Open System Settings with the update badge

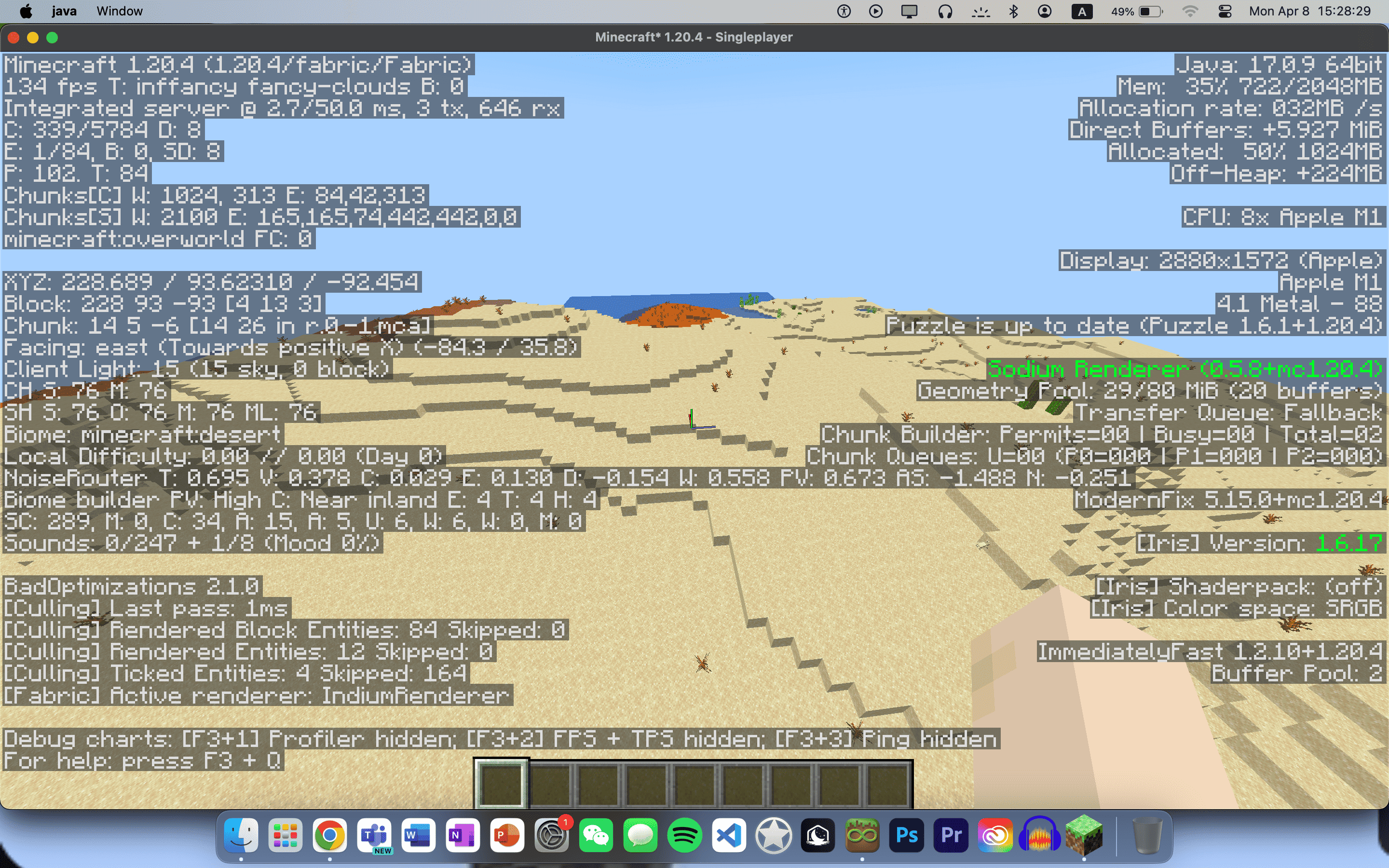(552, 835)
